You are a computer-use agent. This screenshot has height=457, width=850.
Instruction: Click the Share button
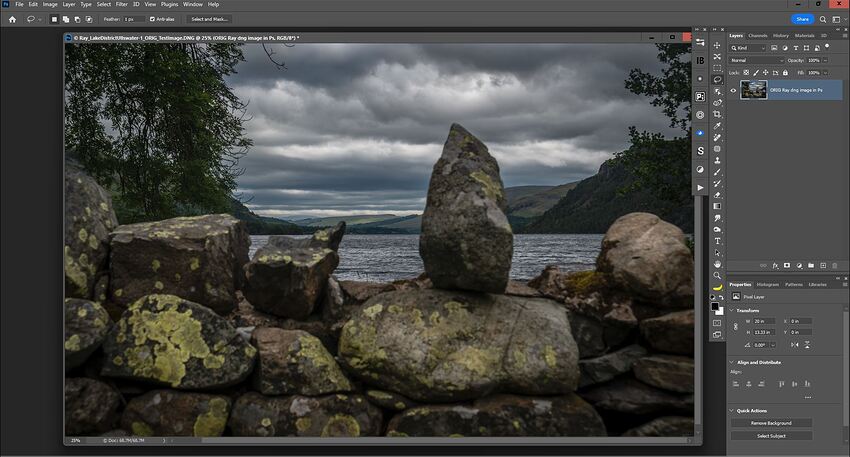tap(802, 19)
